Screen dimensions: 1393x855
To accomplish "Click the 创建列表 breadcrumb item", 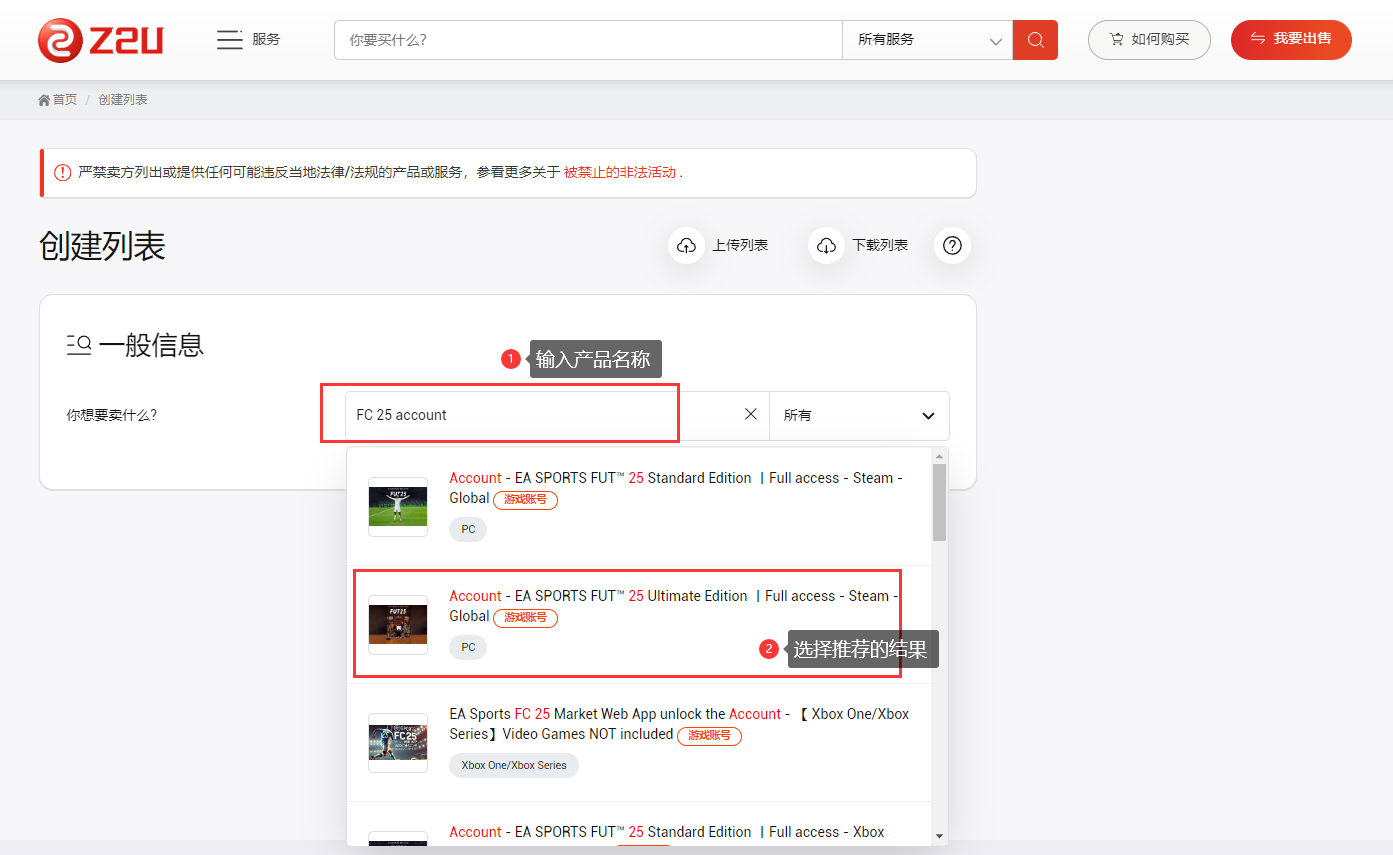I will [123, 100].
